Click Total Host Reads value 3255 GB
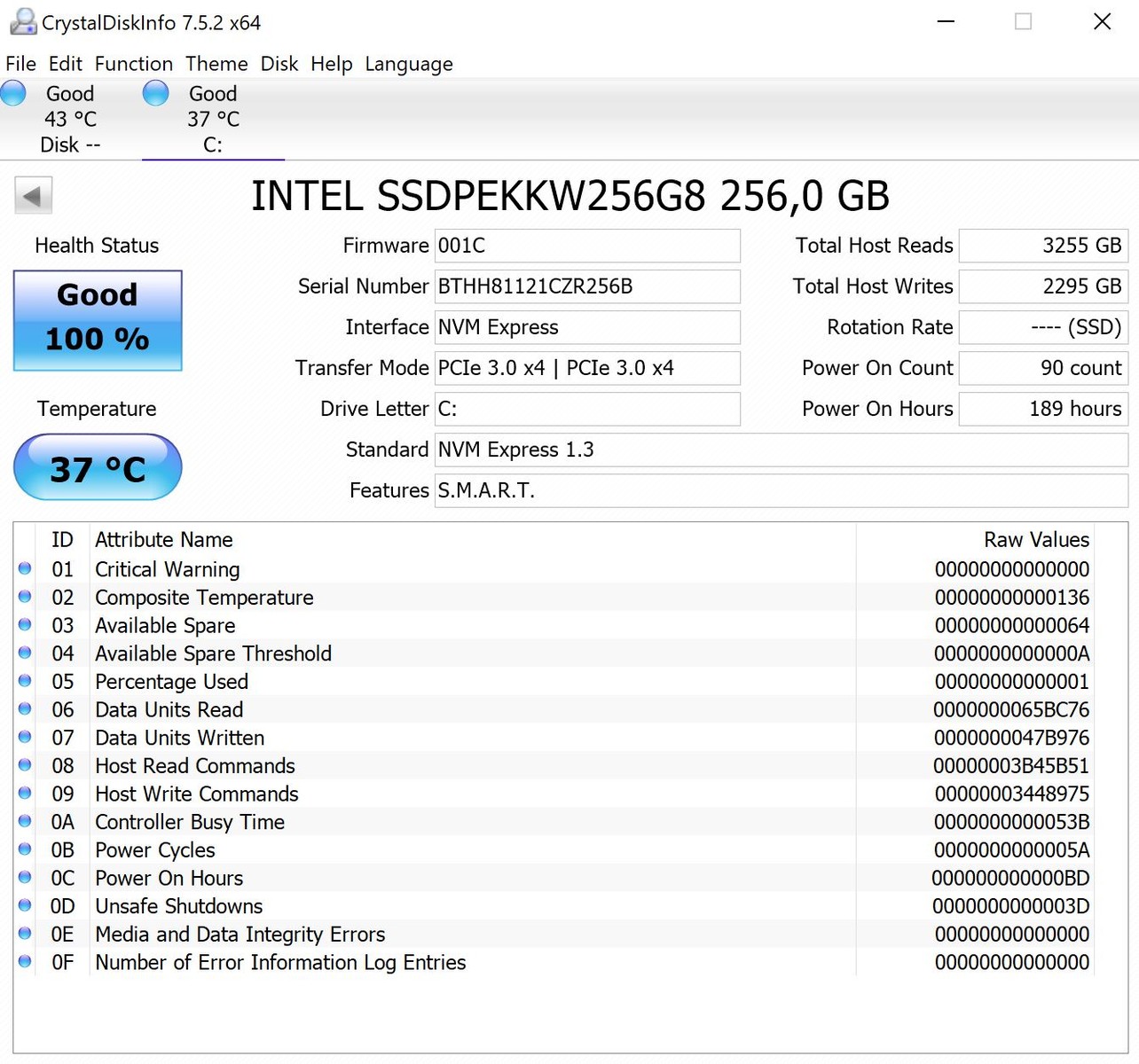1139x1064 pixels. click(x=1043, y=246)
